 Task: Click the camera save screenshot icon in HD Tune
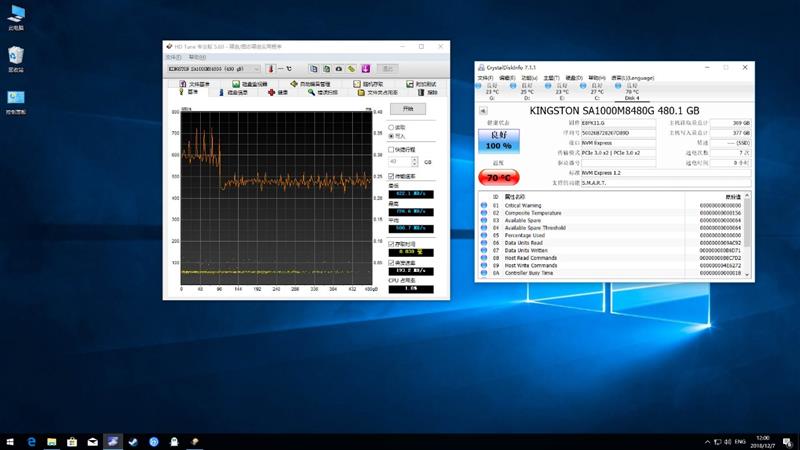tap(339, 69)
